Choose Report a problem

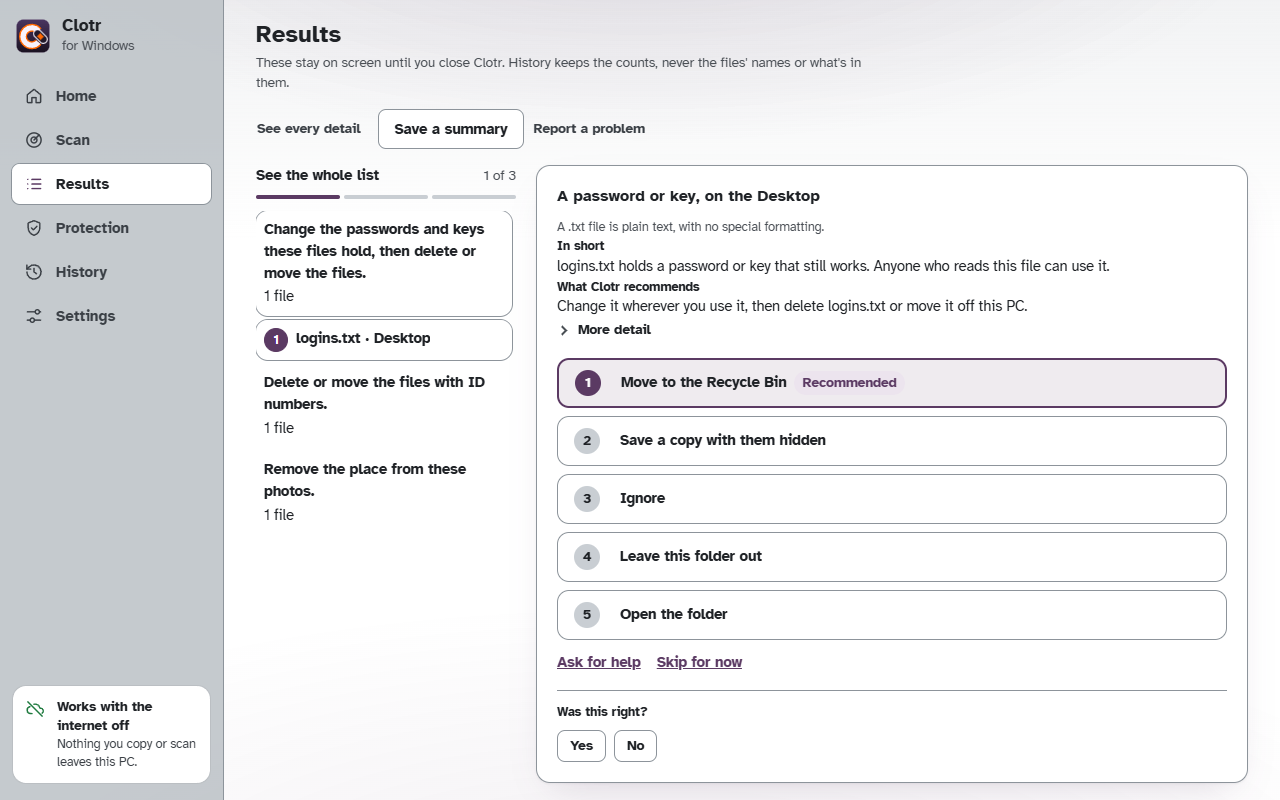[589, 129]
